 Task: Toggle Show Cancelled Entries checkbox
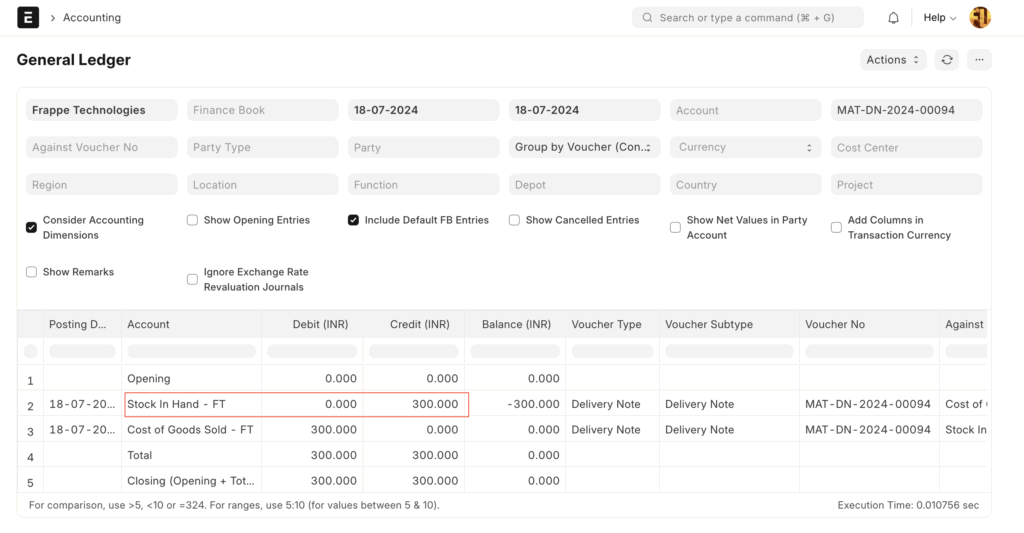pos(514,220)
